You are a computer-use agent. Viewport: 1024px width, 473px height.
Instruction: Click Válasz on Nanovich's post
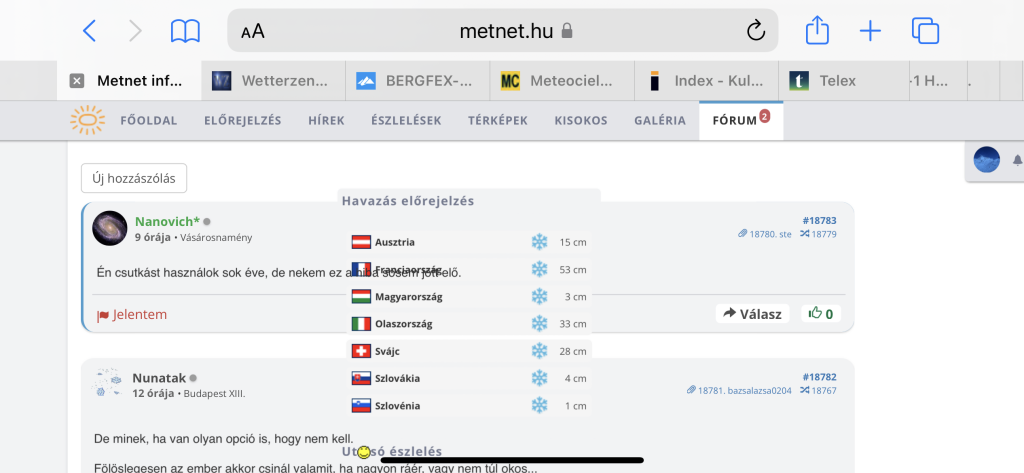(x=752, y=313)
